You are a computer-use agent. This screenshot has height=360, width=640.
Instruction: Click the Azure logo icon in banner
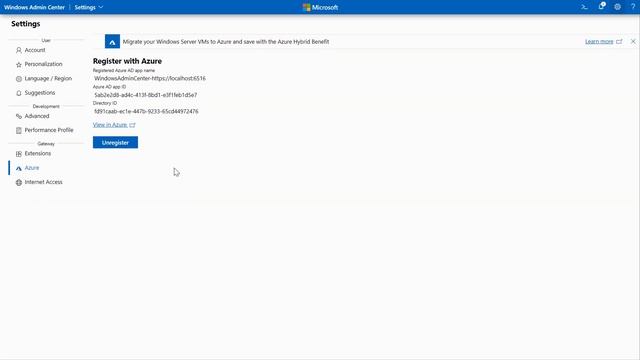click(112, 42)
